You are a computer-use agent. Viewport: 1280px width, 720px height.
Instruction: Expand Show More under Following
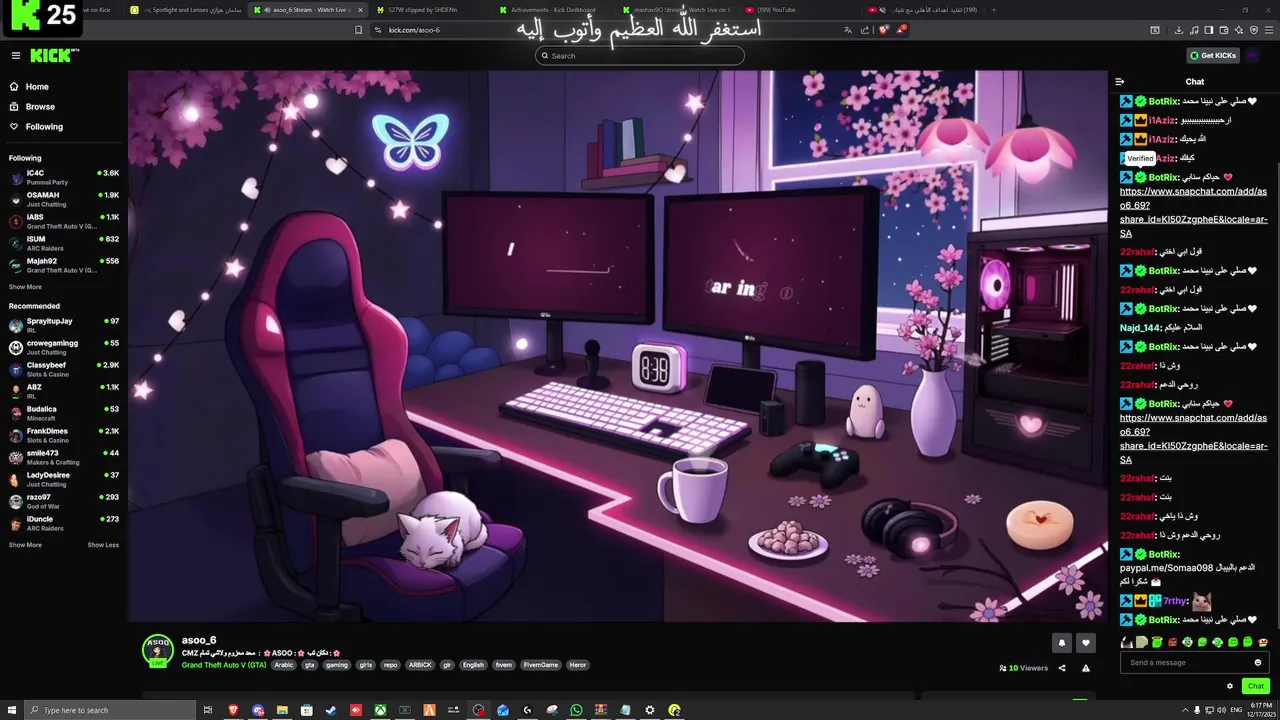point(25,287)
